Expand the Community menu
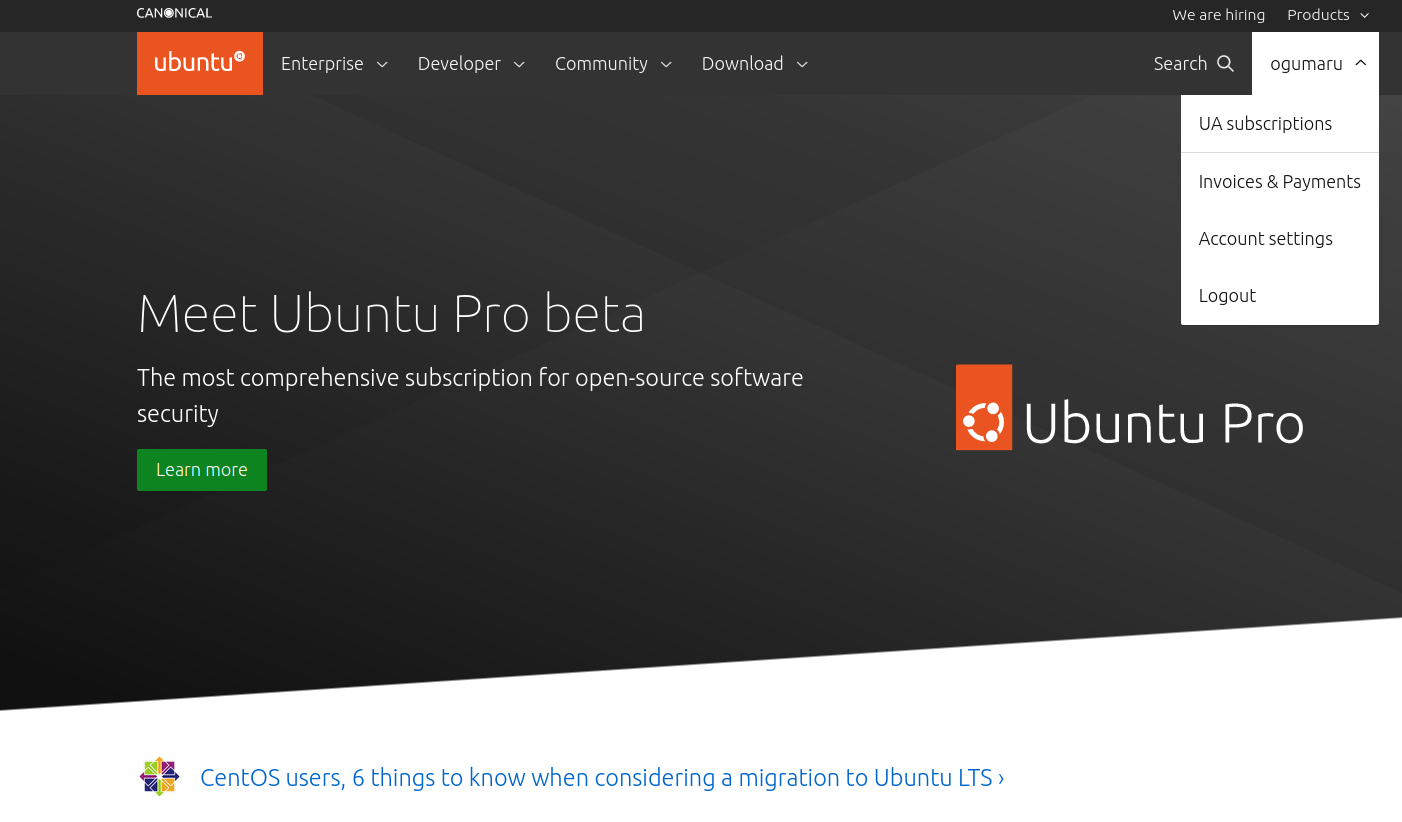The height and width of the screenshot is (822, 1402). point(613,64)
